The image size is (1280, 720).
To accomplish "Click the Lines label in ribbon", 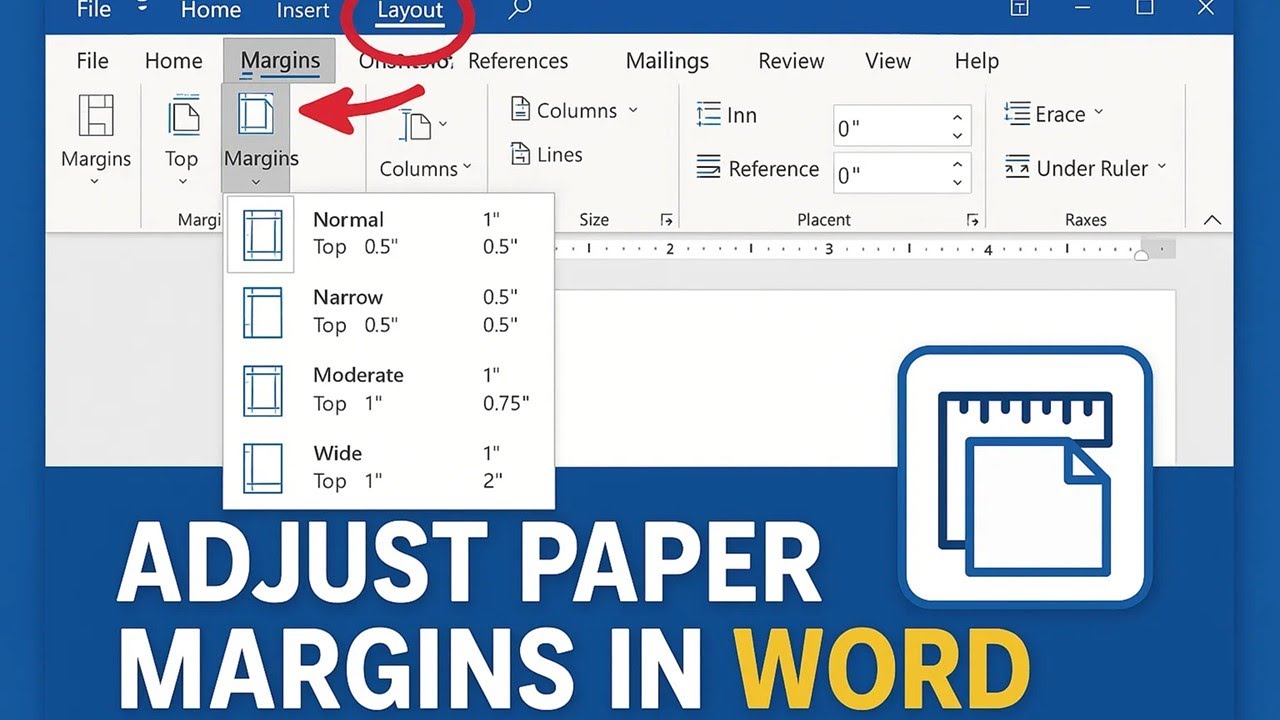I will point(560,155).
